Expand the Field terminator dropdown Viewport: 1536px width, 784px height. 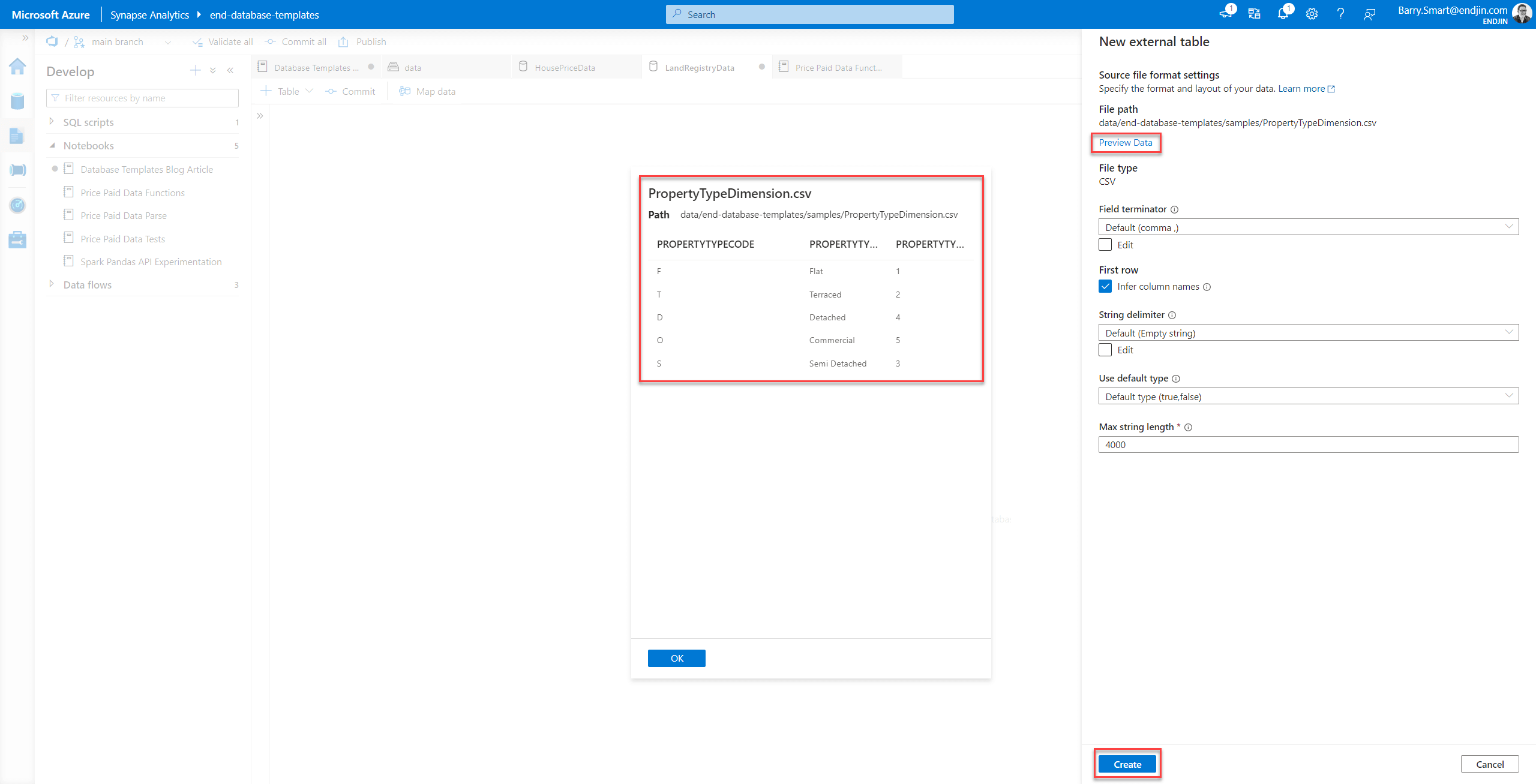click(1510, 227)
